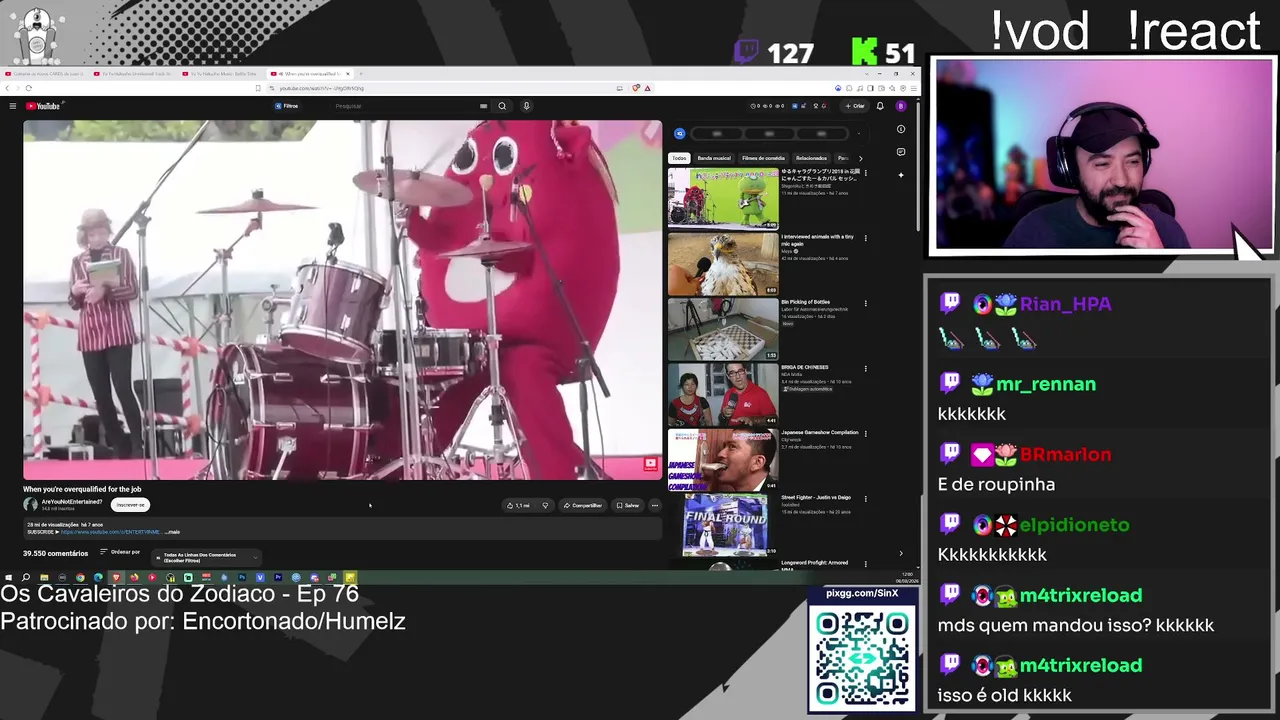Close the 'When you're overqualified' browser tab

pos(347,74)
